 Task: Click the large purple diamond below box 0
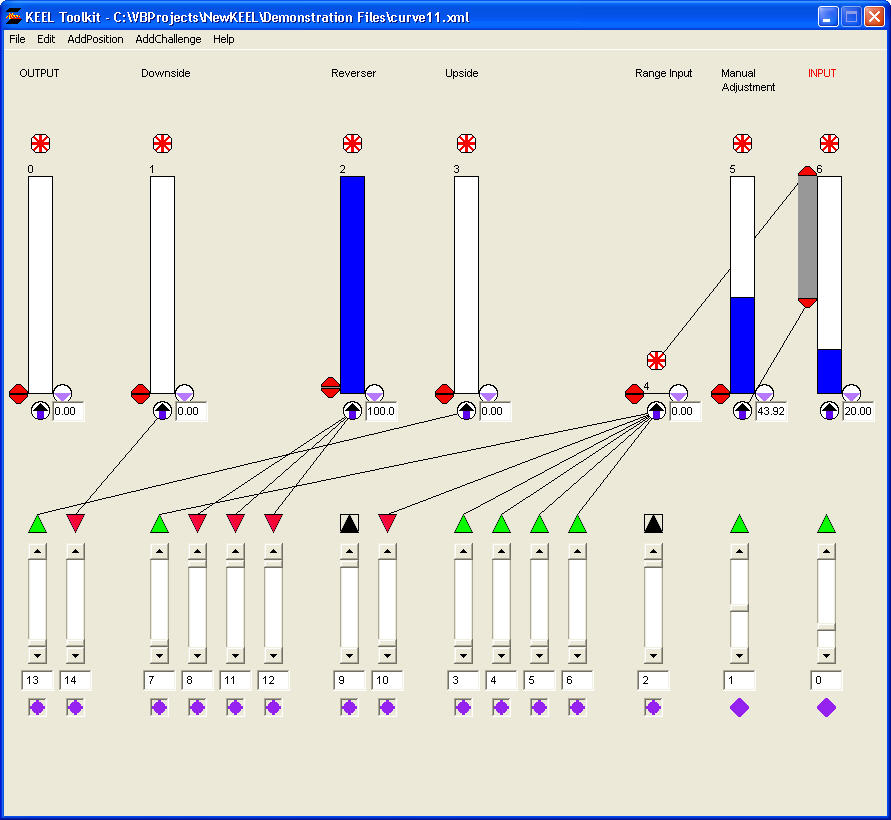point(826,707)
